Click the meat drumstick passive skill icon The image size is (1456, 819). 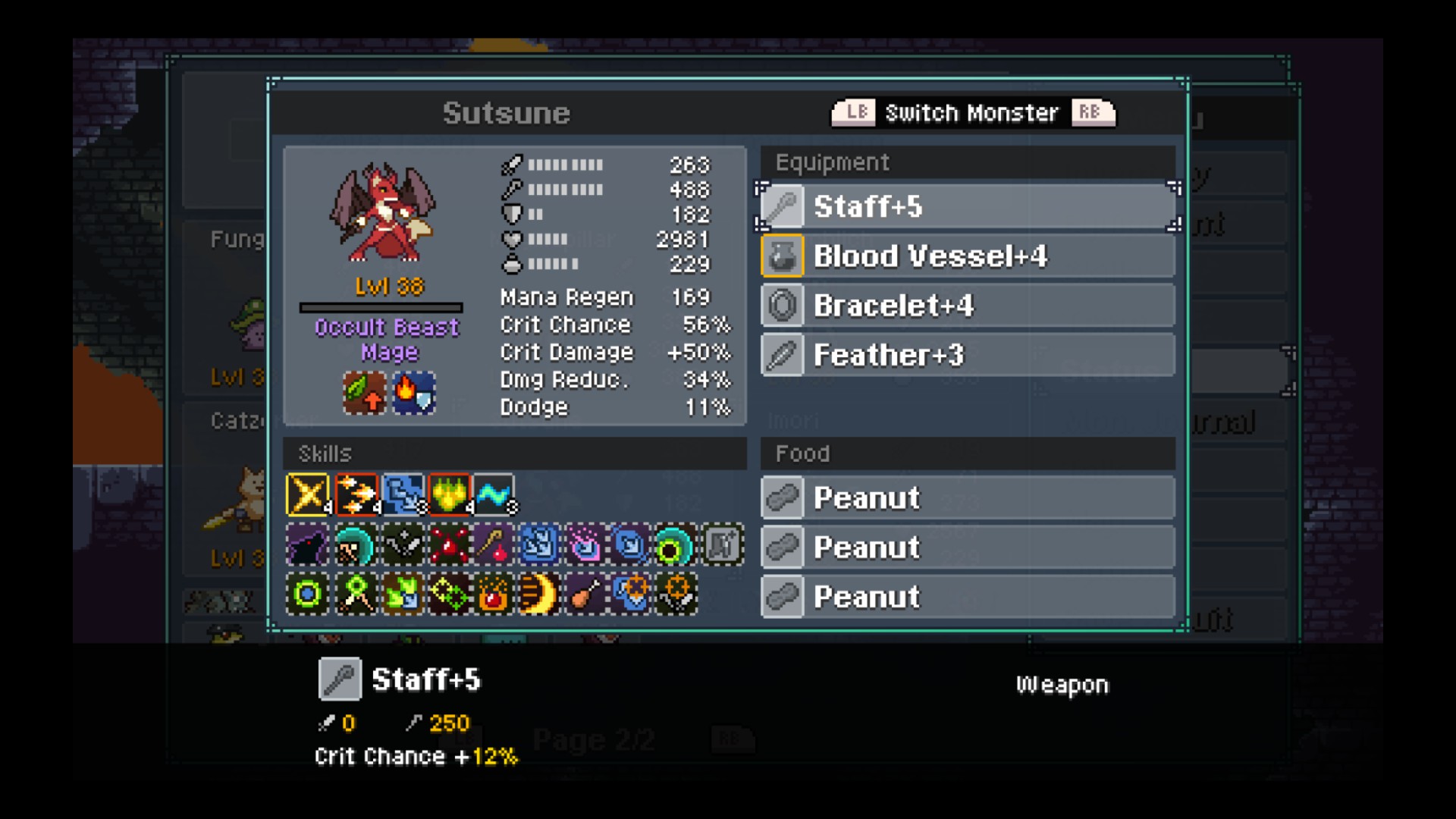pyautogui.click(x=586, y=594)
